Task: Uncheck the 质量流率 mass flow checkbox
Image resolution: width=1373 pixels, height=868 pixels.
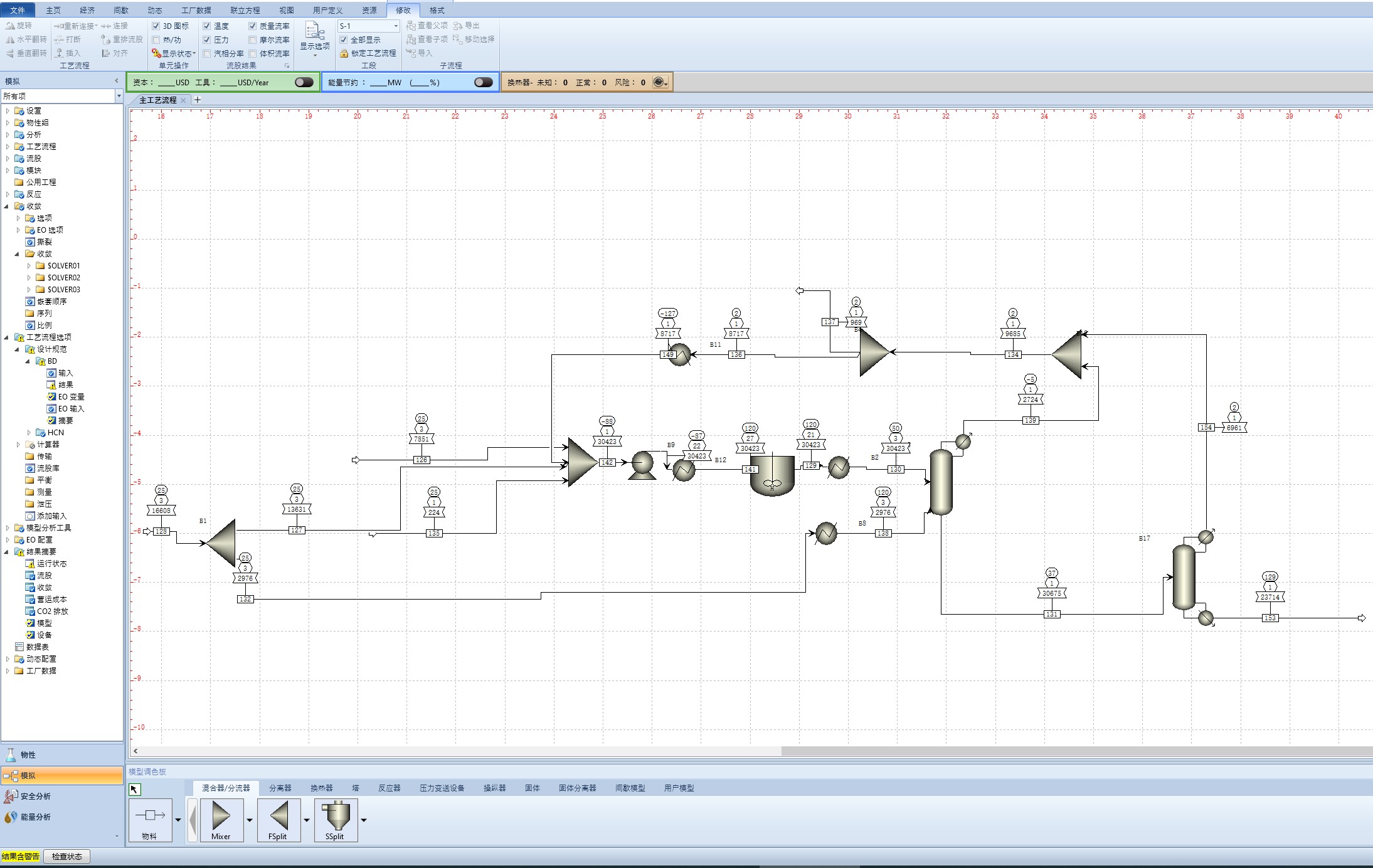Action: point(252,26)
